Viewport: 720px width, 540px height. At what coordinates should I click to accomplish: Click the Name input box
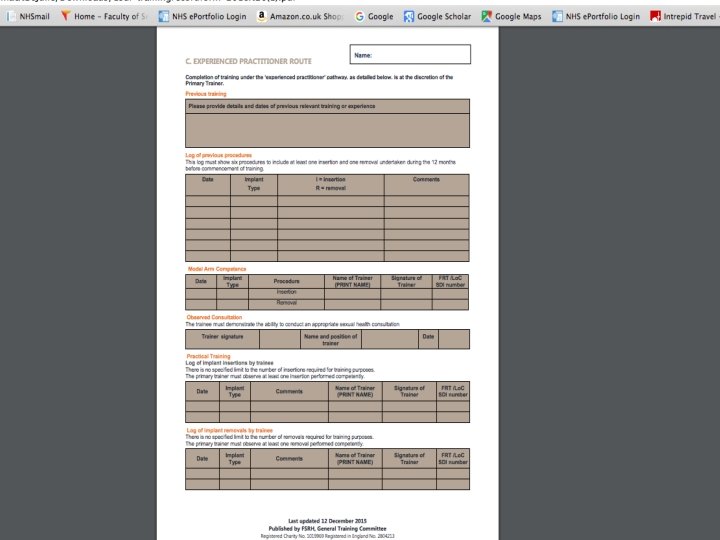coord(410,54)
